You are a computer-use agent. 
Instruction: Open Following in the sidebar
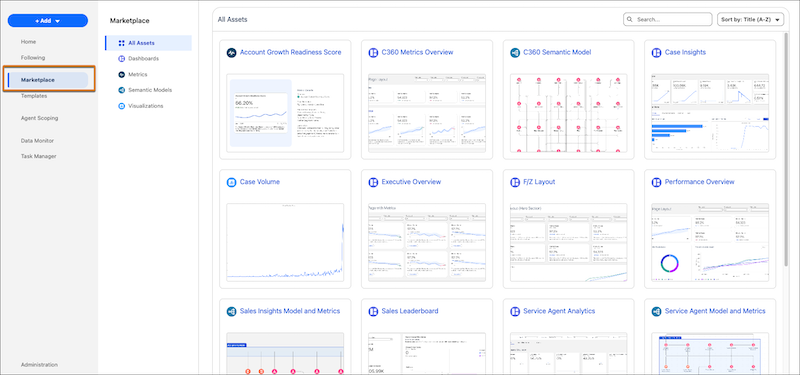33,58
